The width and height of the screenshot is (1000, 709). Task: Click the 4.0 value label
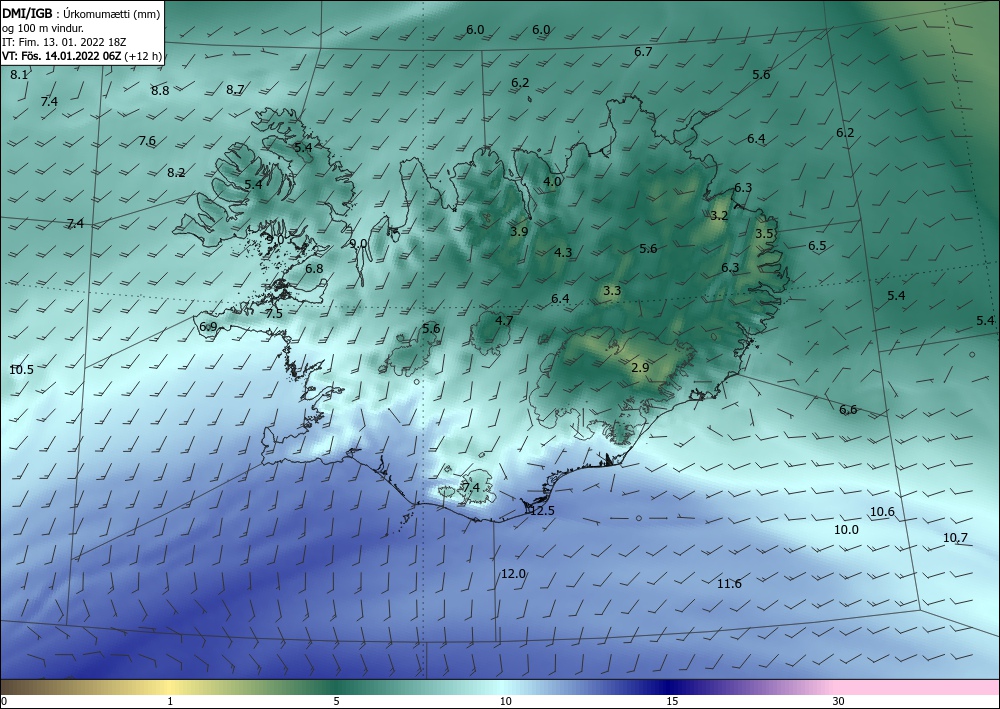click(x=552, y=182)
